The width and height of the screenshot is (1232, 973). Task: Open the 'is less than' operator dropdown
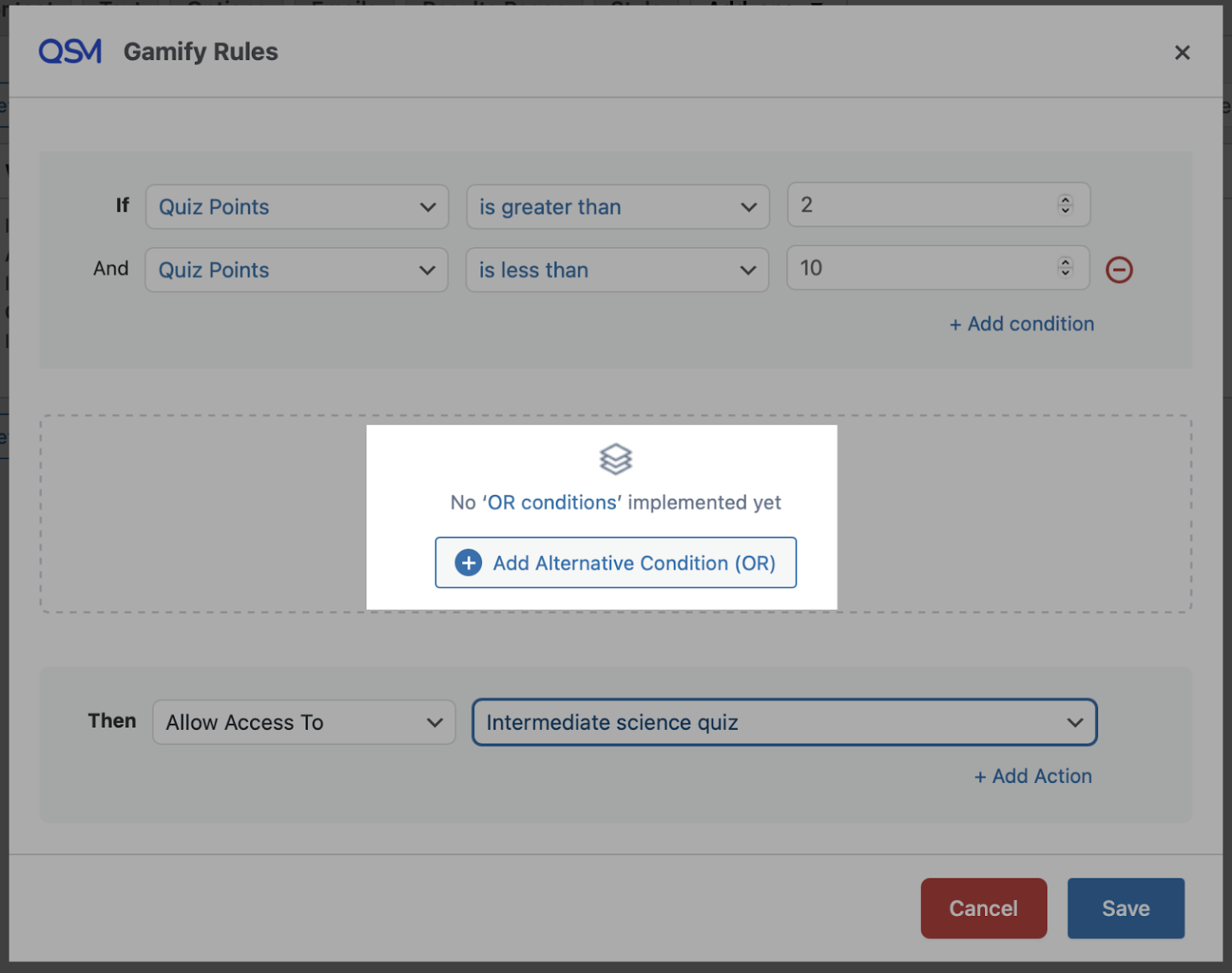(618, 270)
